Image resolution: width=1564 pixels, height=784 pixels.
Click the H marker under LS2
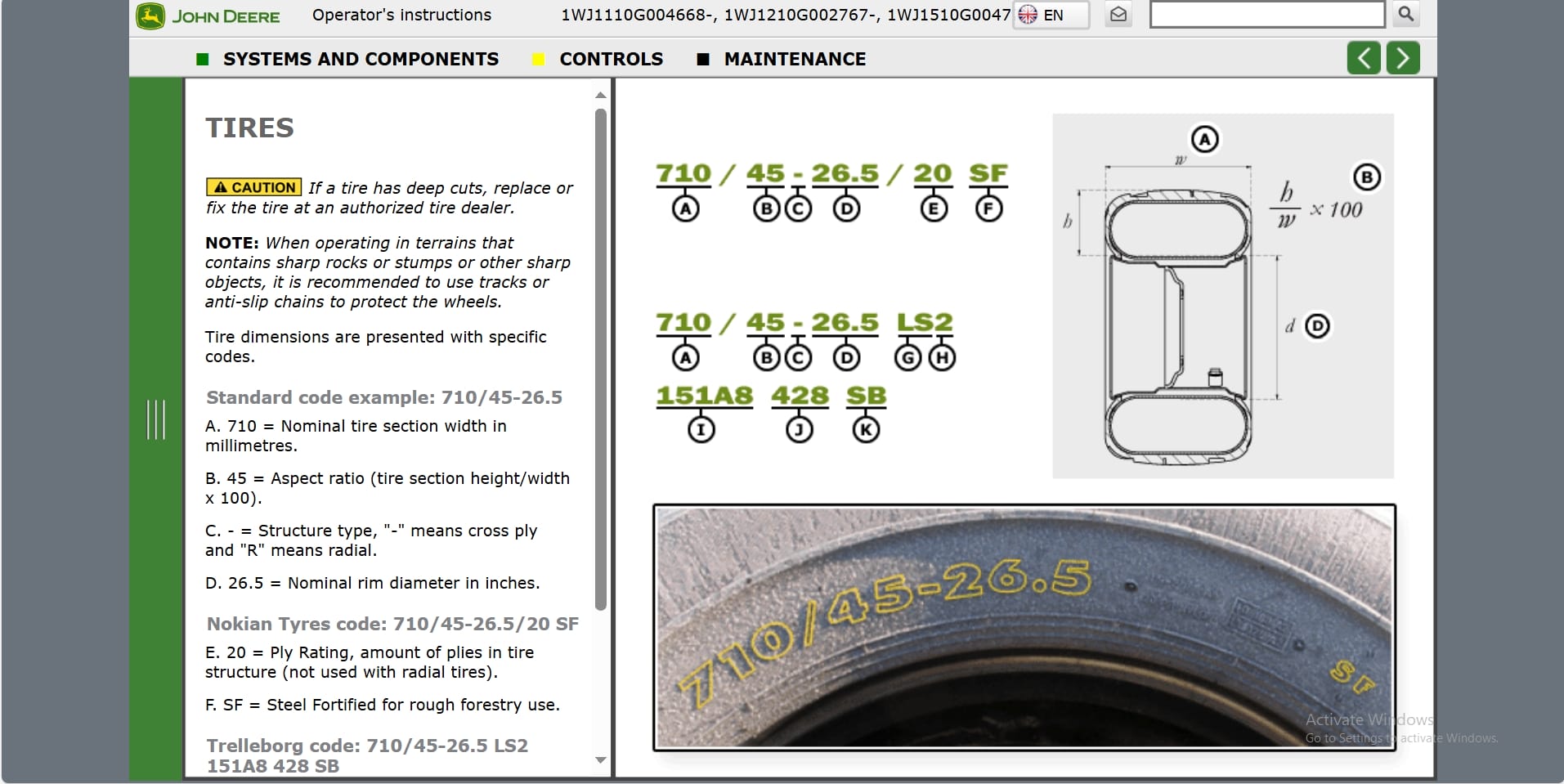click(x=942, y=358)
